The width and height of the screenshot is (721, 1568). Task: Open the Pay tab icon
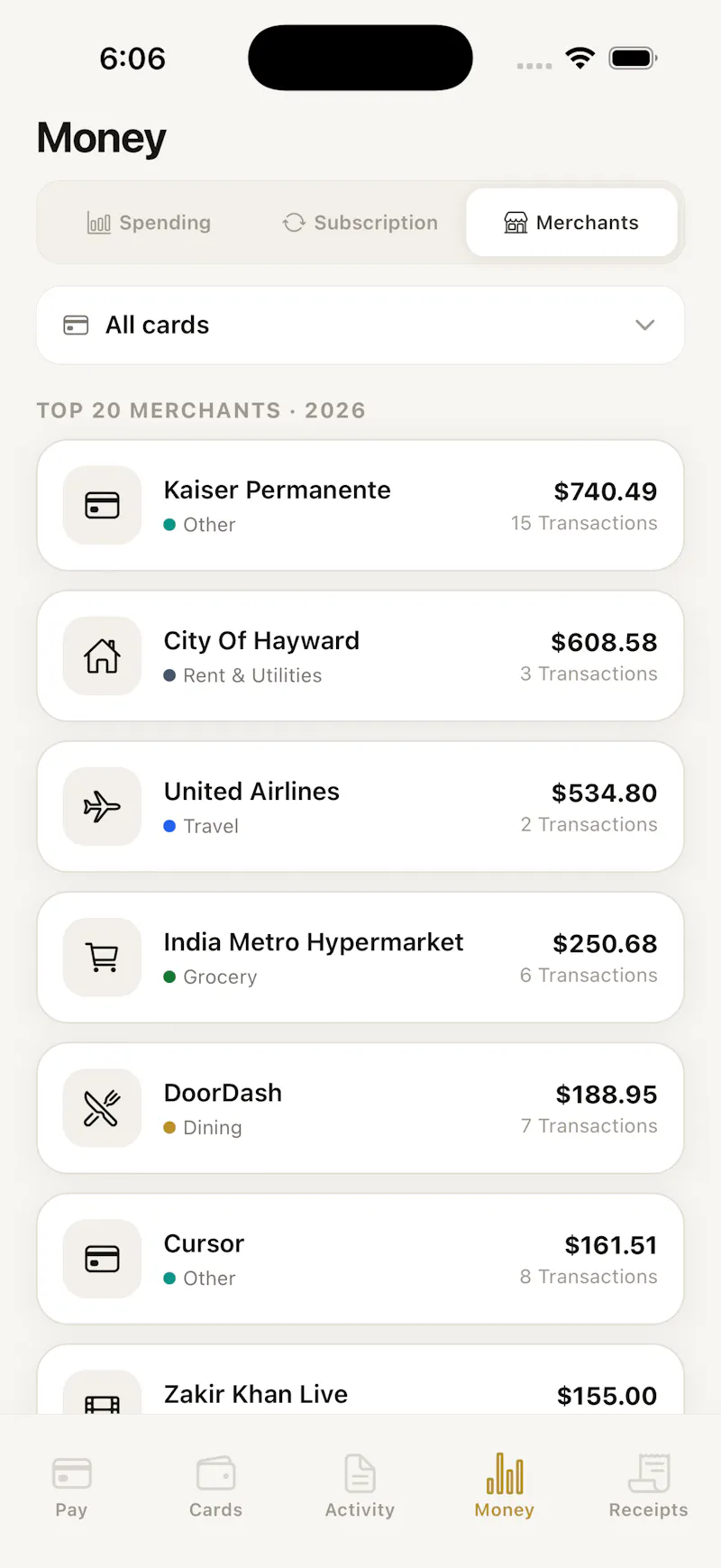(x=71, y=1473)
